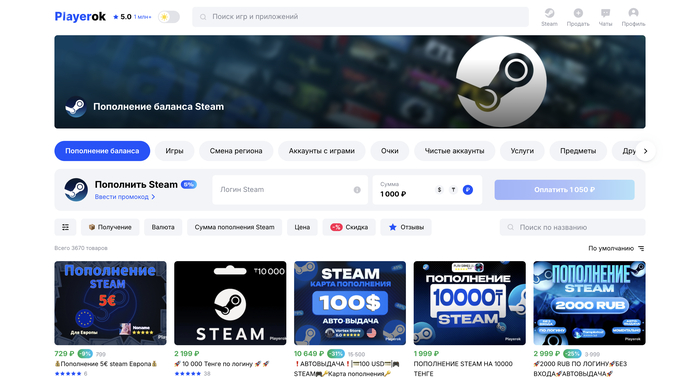Open the Валюта filter dropdown
Image resolution: width=700 pixels, height=377 pixels.
point(163,227)
